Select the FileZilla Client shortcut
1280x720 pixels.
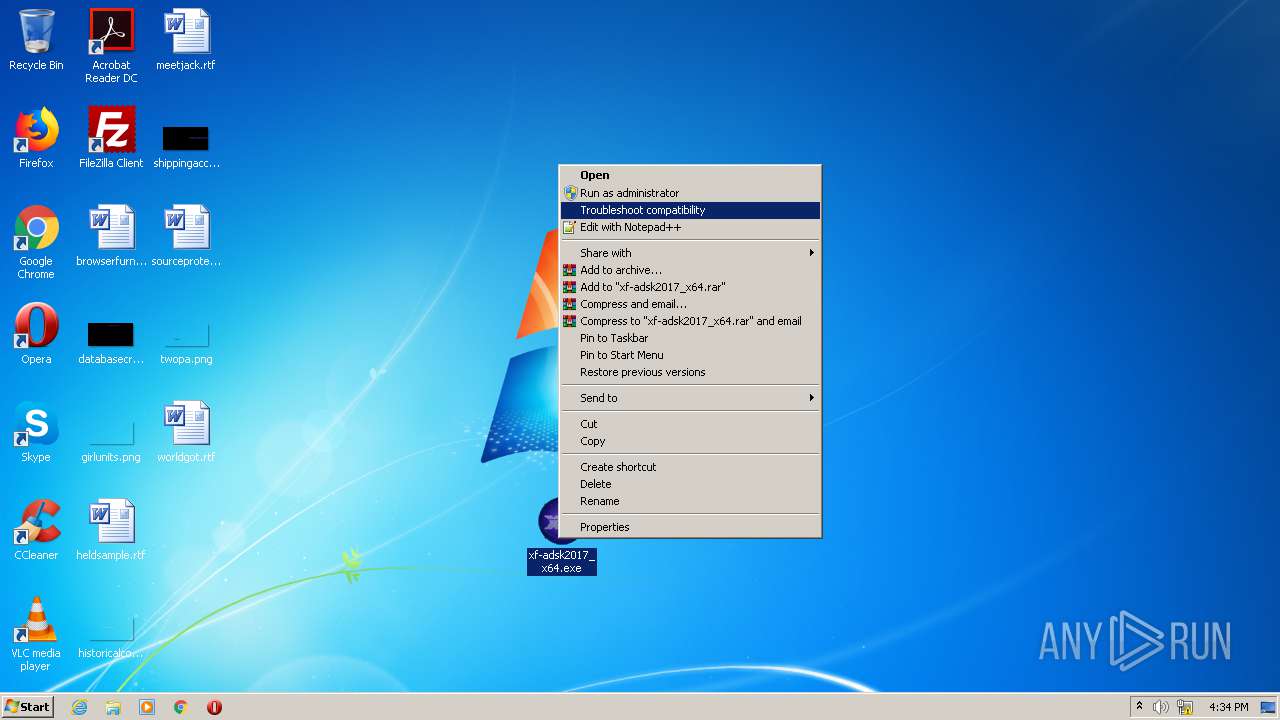tap(111, 138)
